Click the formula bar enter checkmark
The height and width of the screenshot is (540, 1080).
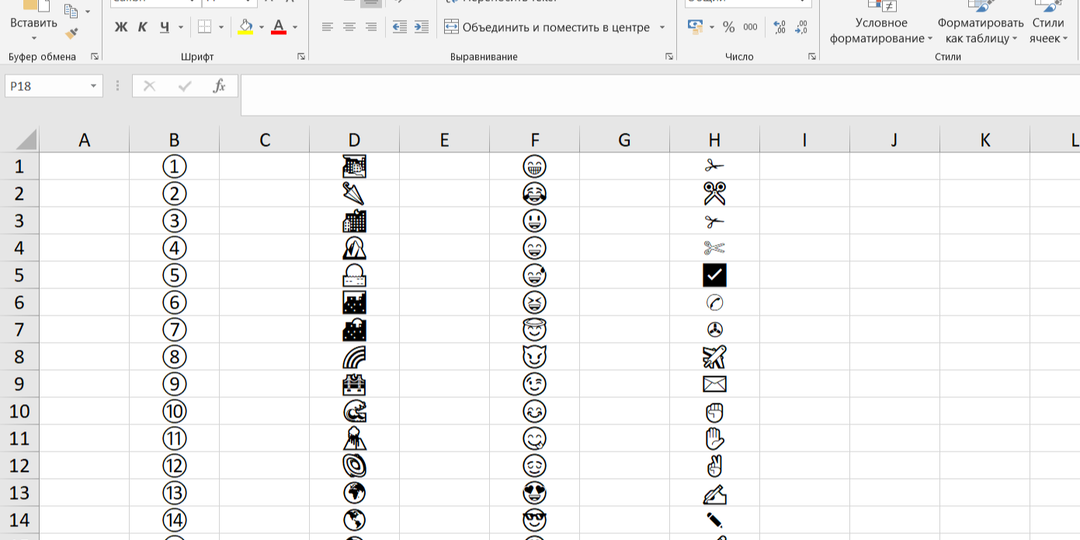coord(185,86)
